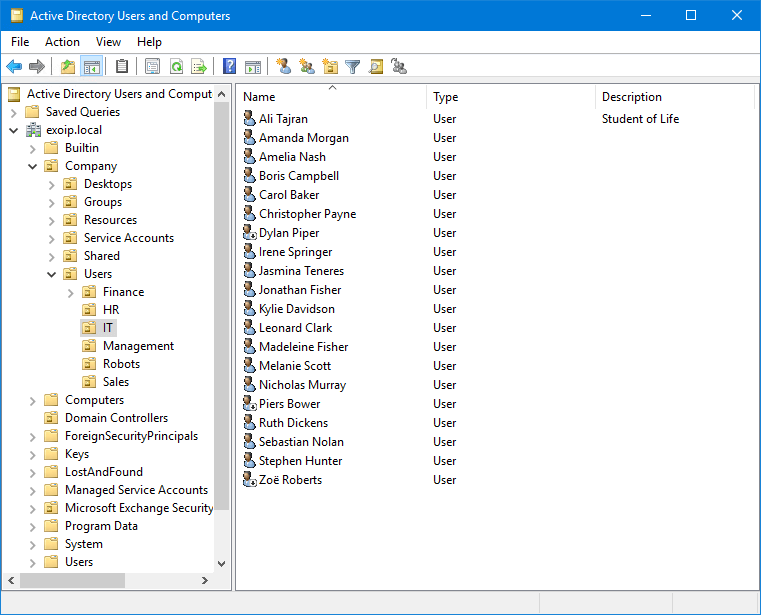Screen dimensions: 761x615
Task: Sort the list by the Name column header
Action: coord(330,97)
